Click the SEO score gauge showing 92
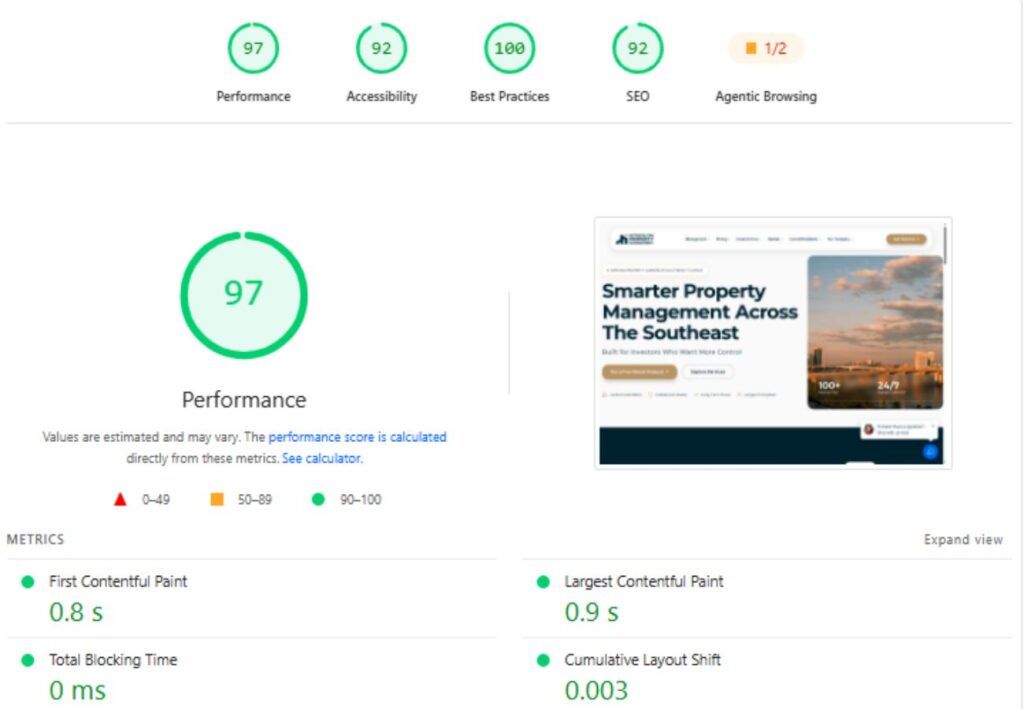Viewport: 1024px width, 709px height. [637, 48]
